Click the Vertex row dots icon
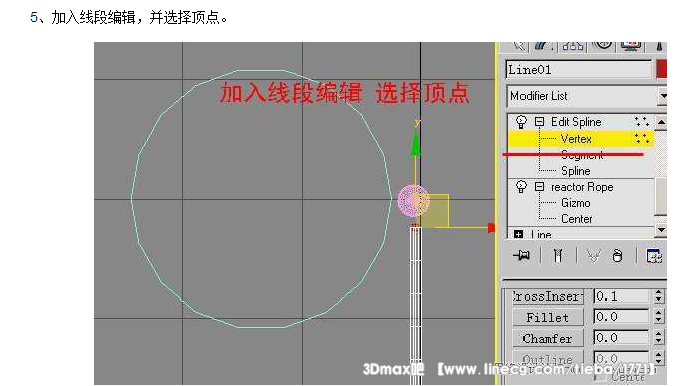The image size is (684, 386). click(x=642, y=139)
